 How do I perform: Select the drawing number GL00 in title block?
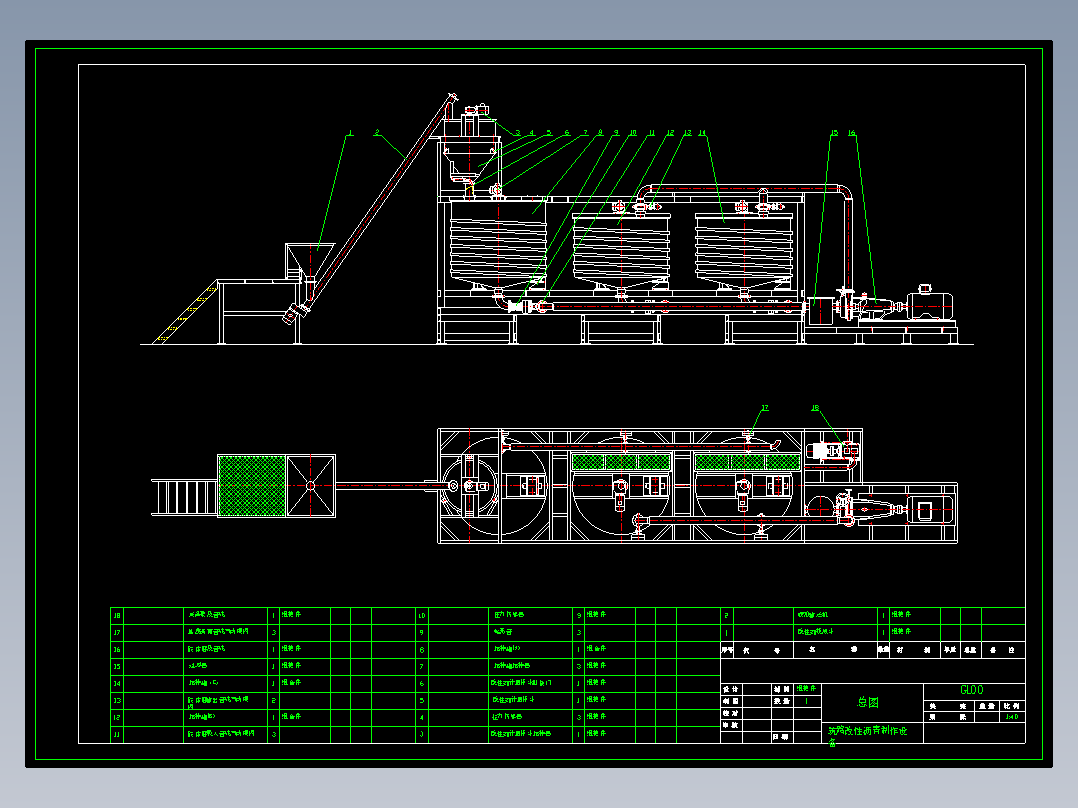click(971, 690)
